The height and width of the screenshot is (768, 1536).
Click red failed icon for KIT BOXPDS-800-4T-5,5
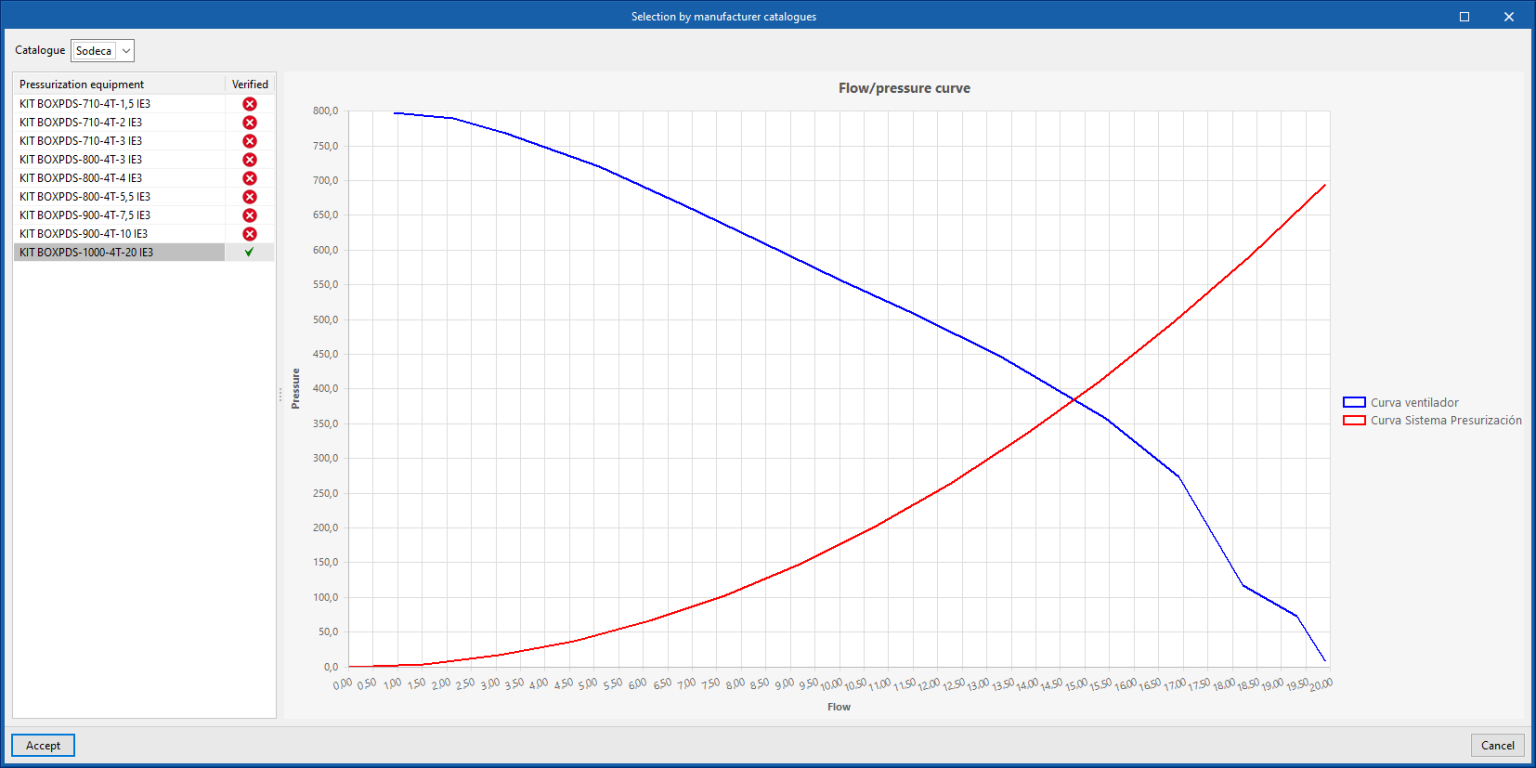click(250, 196)
